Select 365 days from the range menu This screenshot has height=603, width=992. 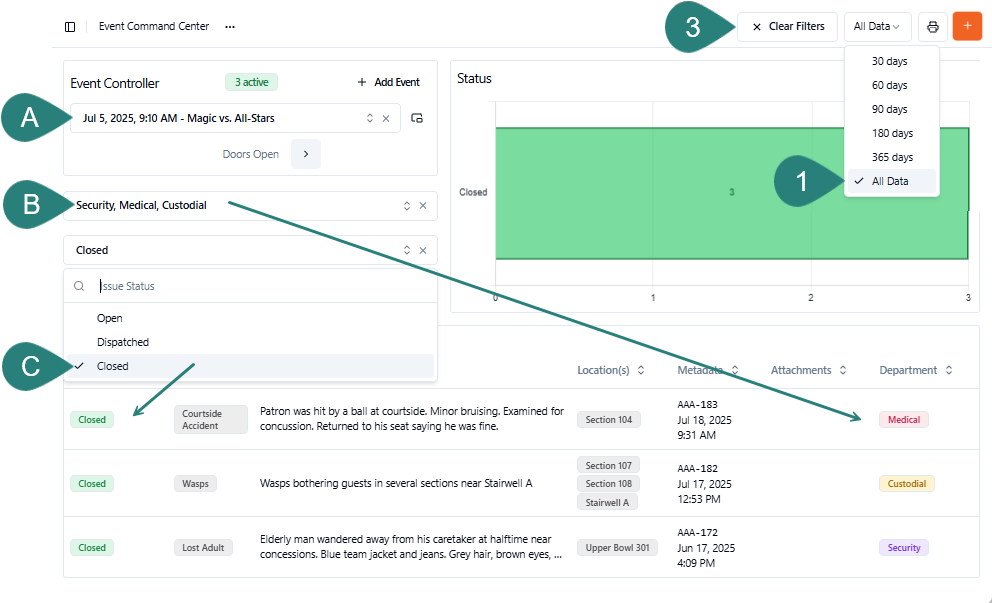coord(892,157)
